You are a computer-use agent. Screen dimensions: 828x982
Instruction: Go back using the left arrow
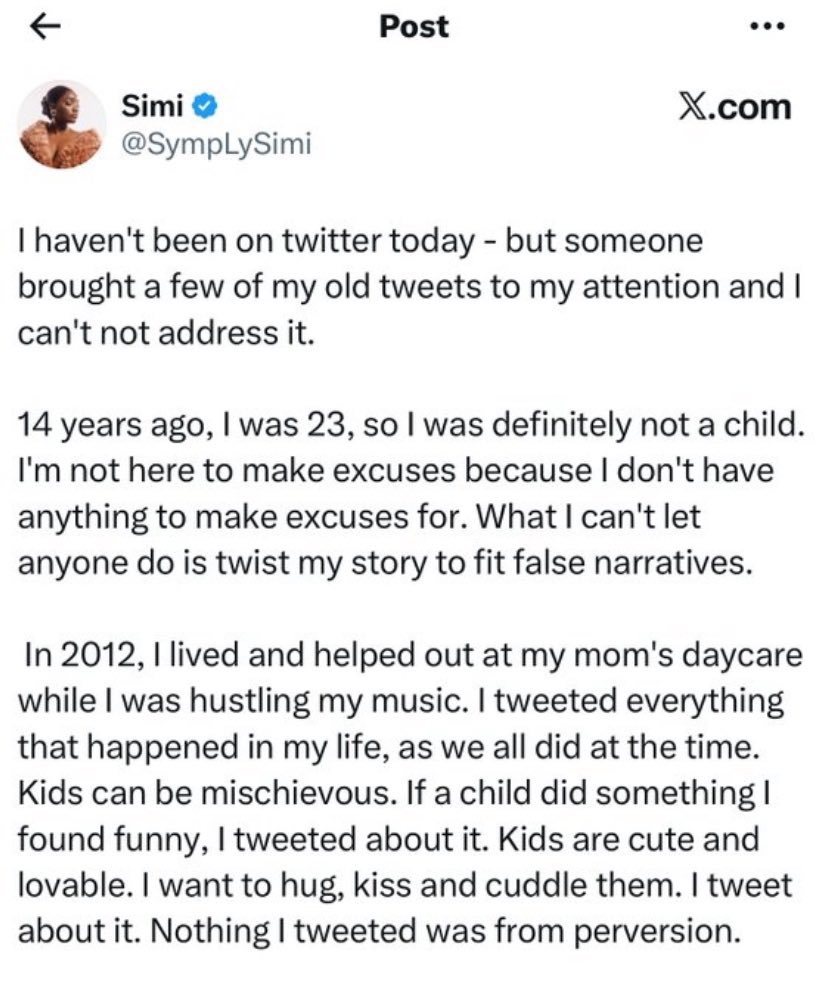point(42,27)
